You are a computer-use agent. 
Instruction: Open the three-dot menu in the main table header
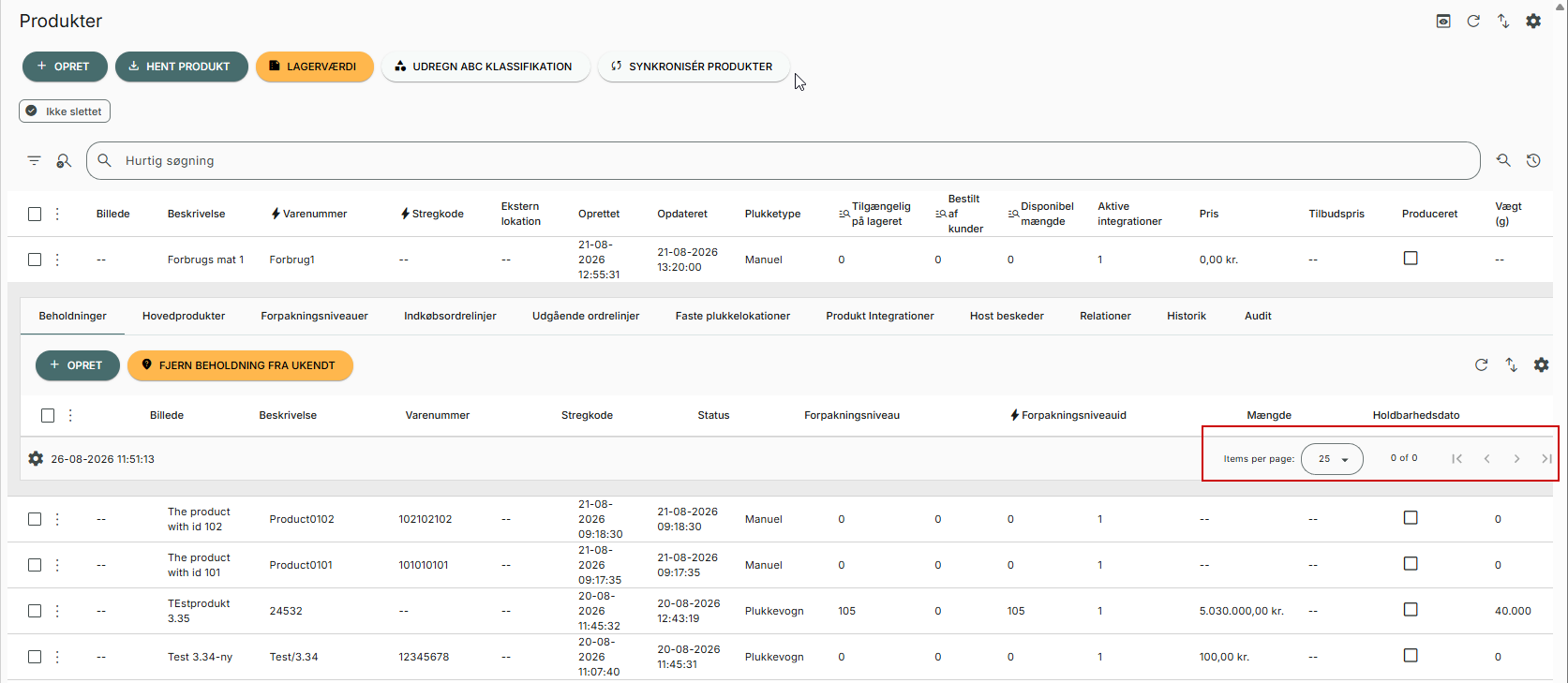[57, 214]
